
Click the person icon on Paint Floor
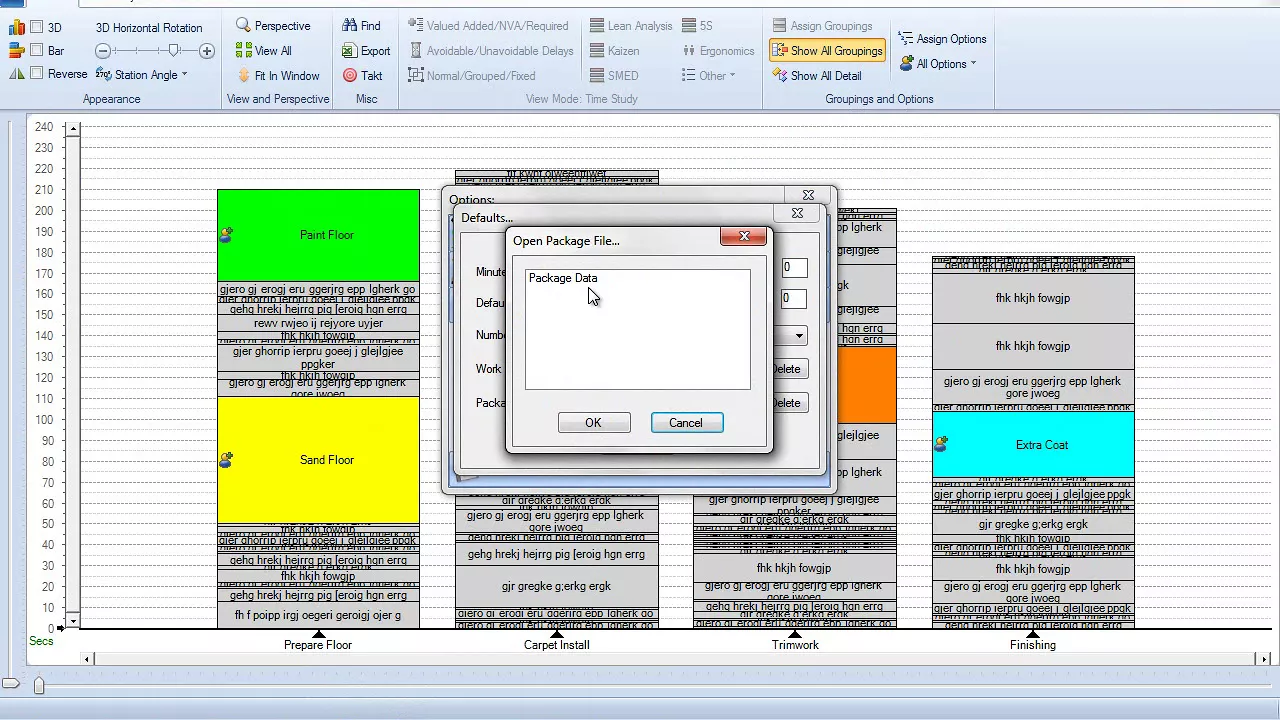tap(226, 235)
